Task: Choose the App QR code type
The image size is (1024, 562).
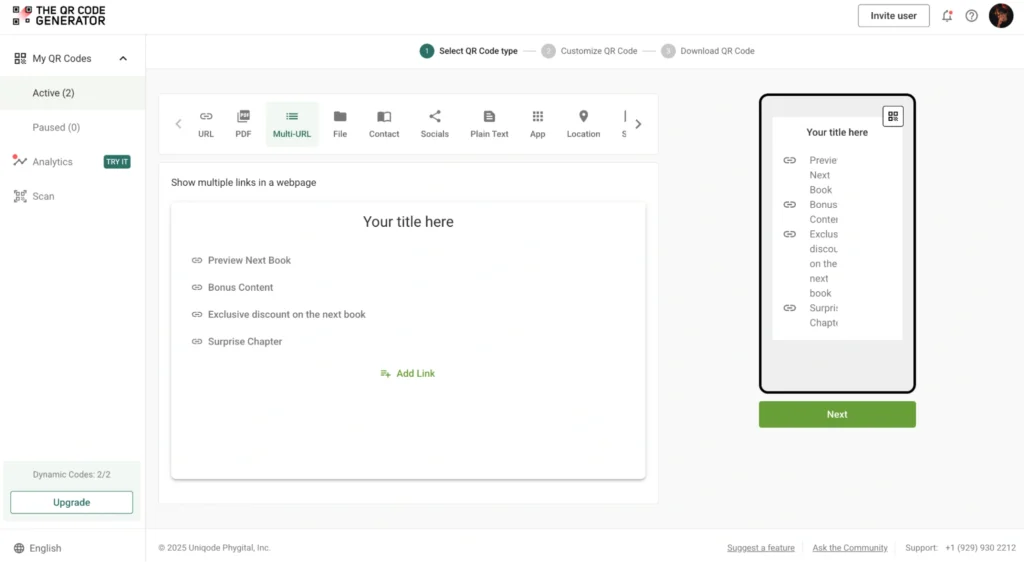Action: [x=538, y=124]
